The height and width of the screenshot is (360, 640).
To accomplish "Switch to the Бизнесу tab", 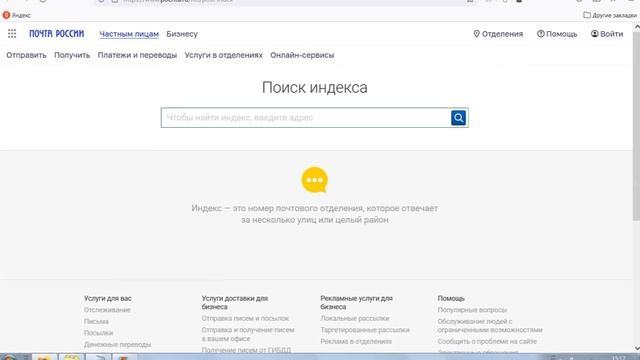I will point(182,34).
